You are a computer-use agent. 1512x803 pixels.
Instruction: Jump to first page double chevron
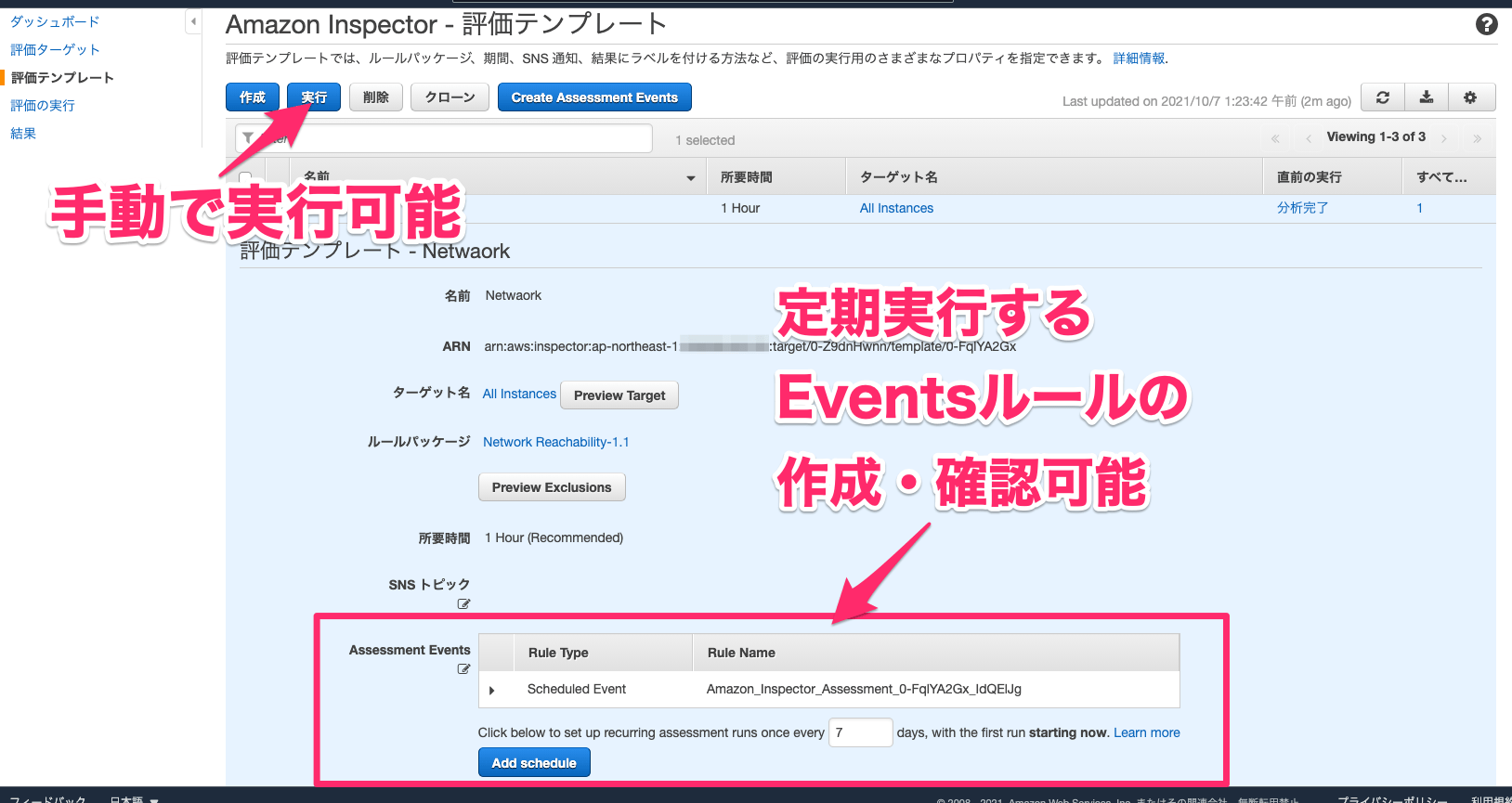point(1275,138)
